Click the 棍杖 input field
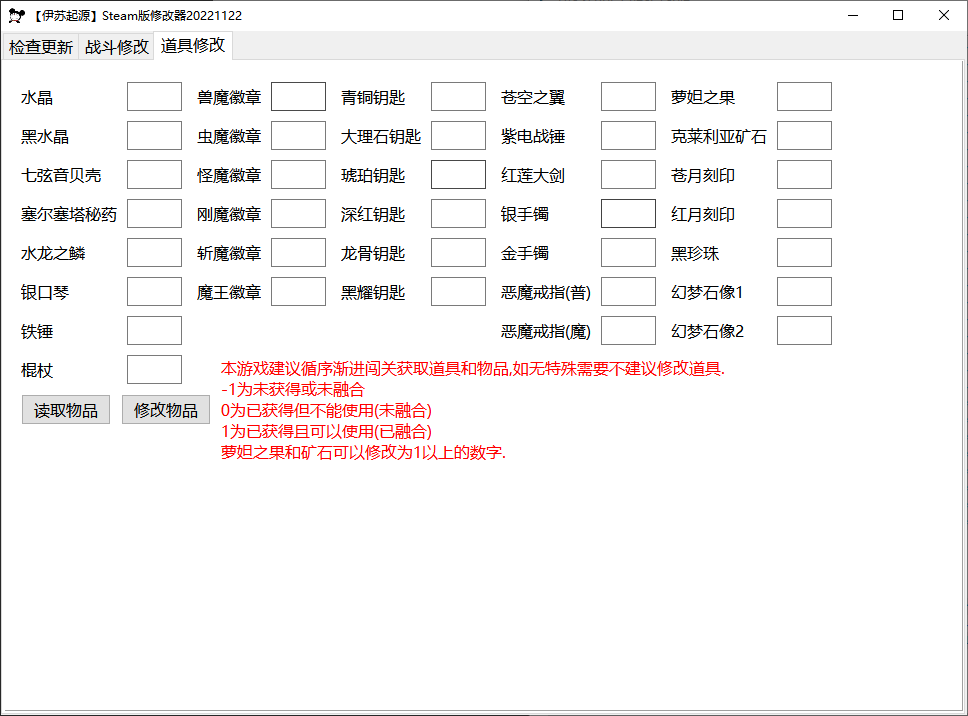 pos(154,369)
